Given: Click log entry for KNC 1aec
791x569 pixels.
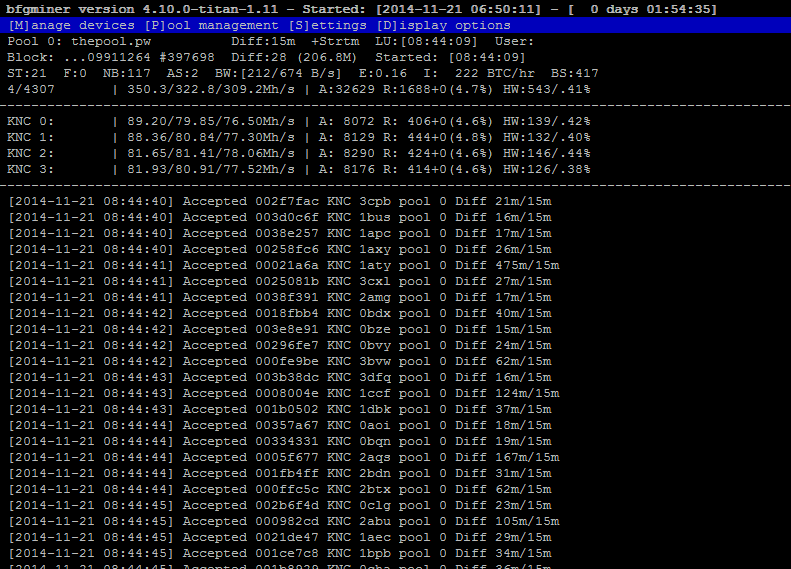Looking at the screenshot, I should click(280, 538).
